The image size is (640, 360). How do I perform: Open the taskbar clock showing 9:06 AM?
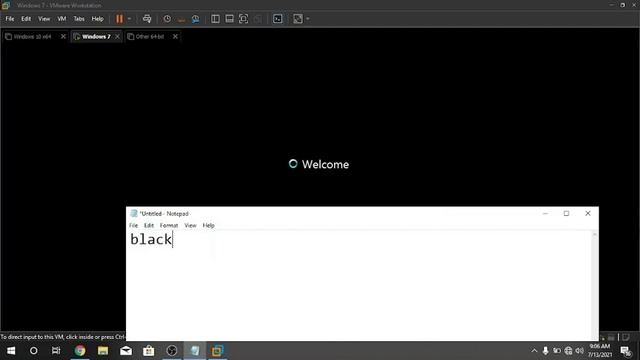600,351
